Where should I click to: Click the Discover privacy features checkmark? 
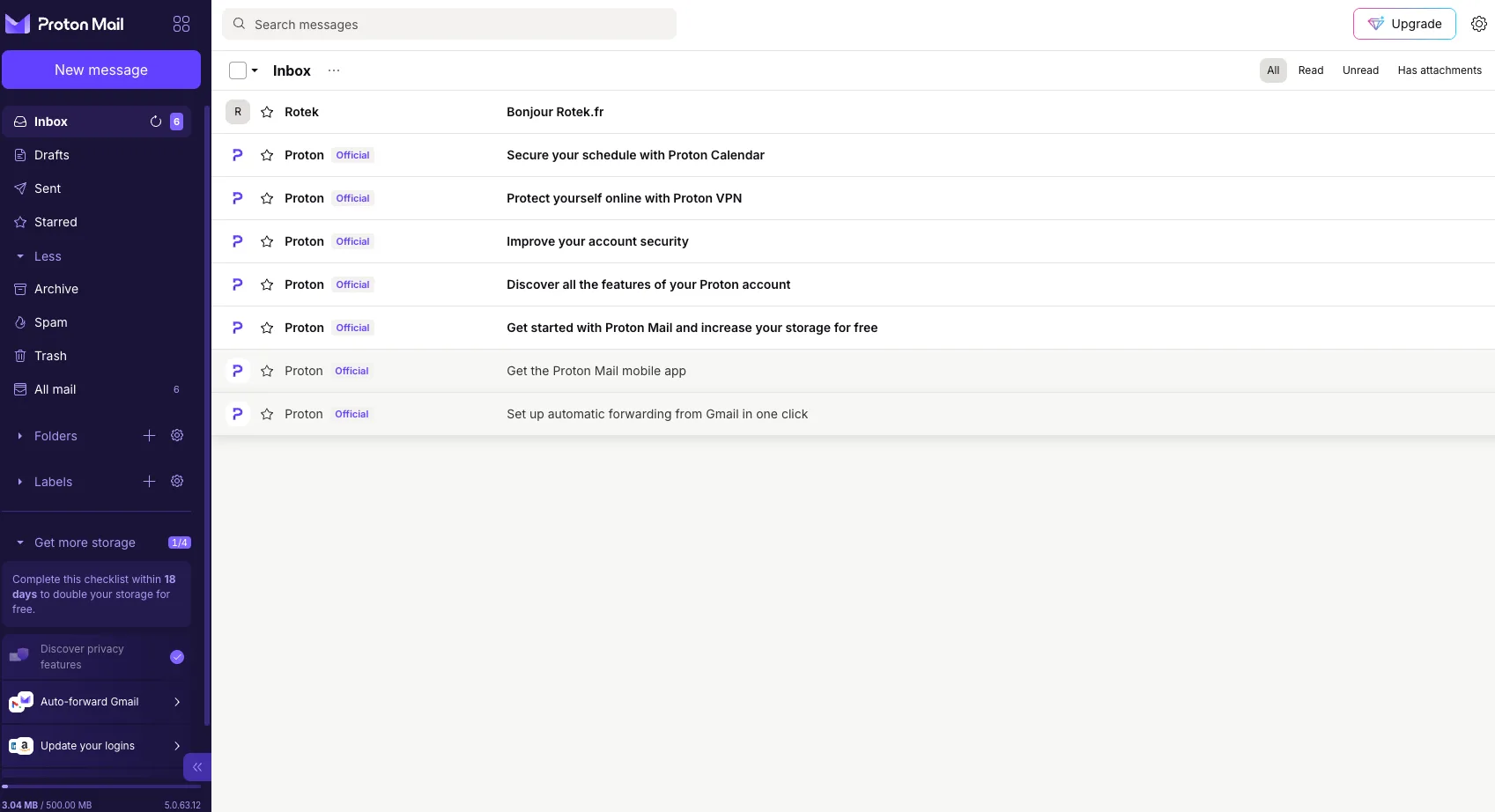[x=177, y=657]
